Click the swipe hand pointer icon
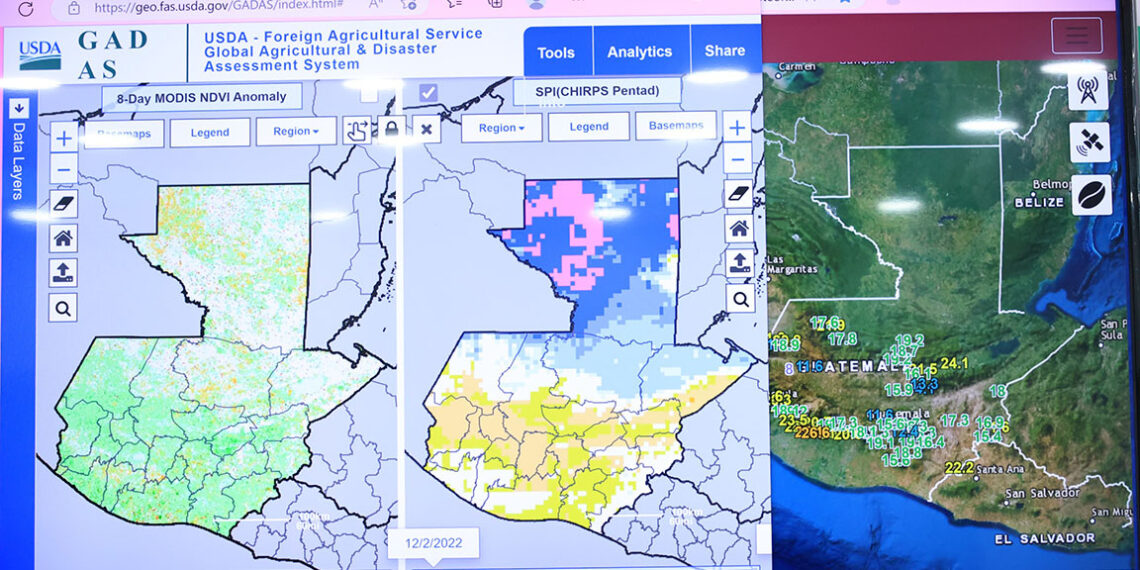Viewport: 1140px width, 570px height. pyautogui.click(x=356, y=129)
